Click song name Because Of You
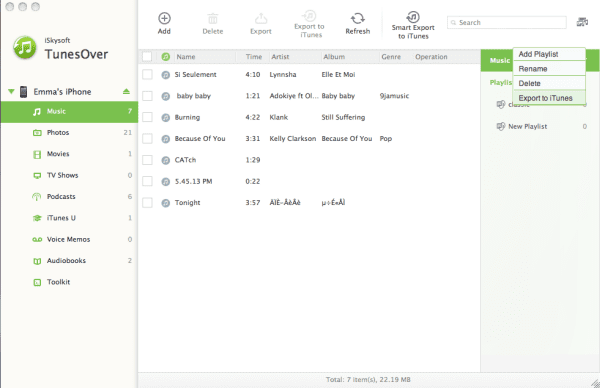600x388 pixels. (200, 139)
